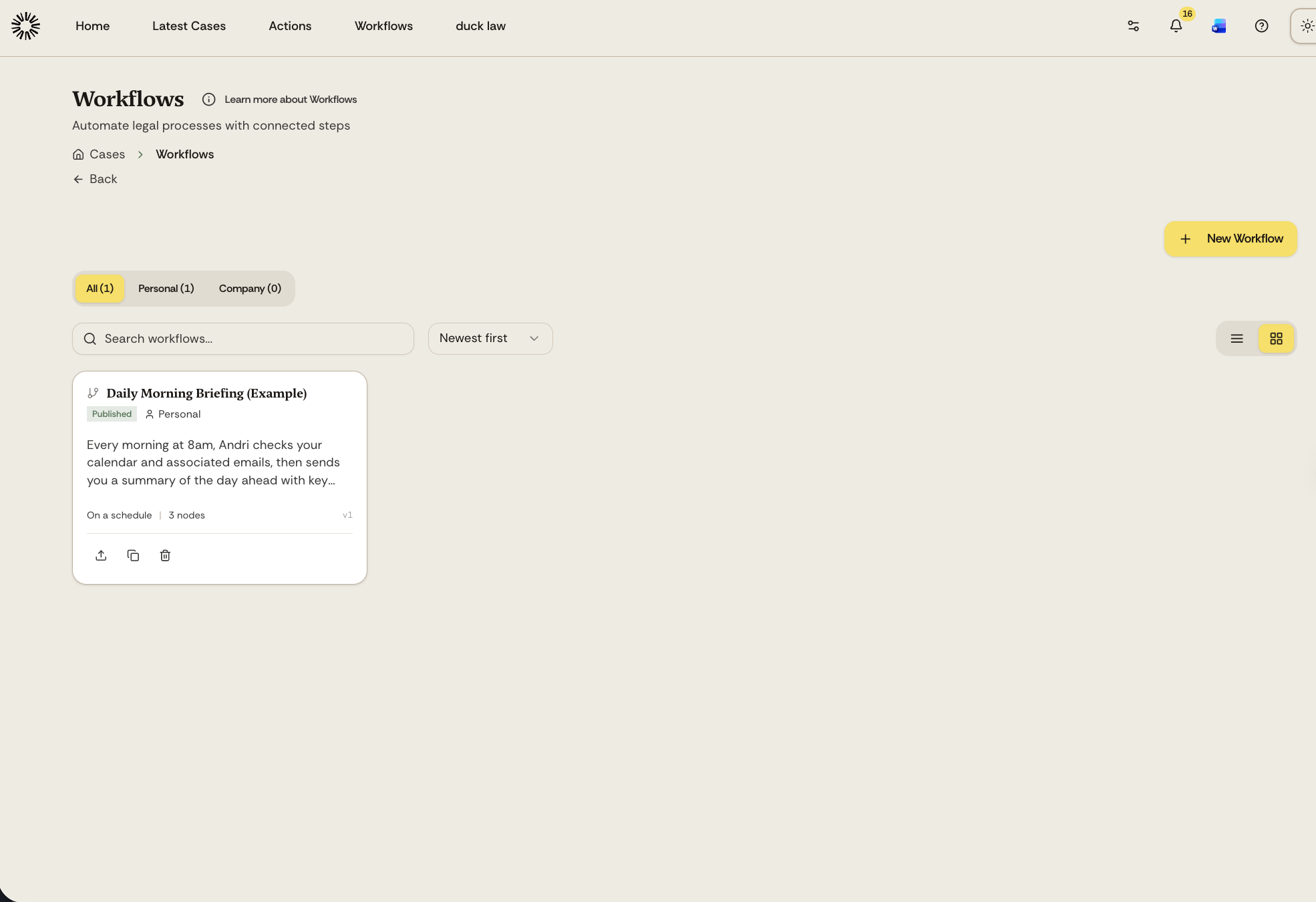Open the Newest first sort dropdown

pyautogui.click(x=490, y=339)
